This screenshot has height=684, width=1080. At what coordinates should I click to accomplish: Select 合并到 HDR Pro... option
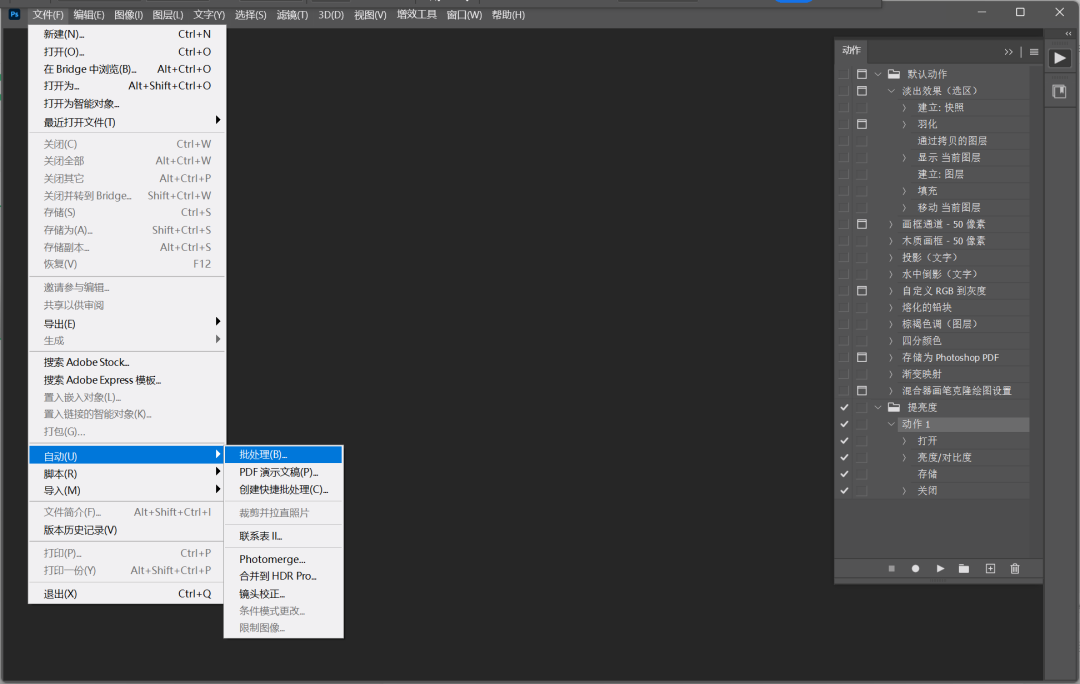click(283, 577)
